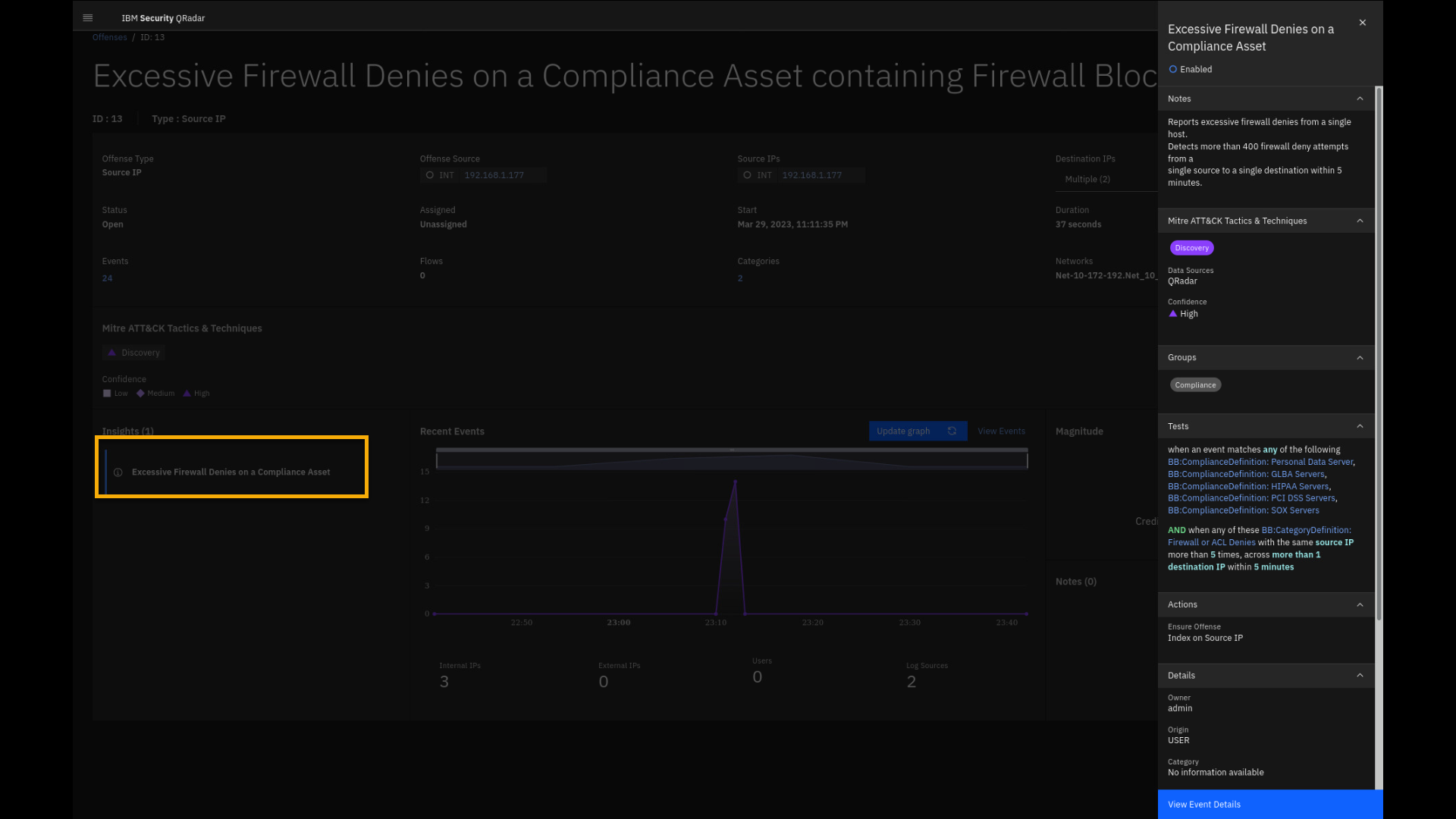
Task: Collapse the Notes section
Action: click(x=1360, y=99)
